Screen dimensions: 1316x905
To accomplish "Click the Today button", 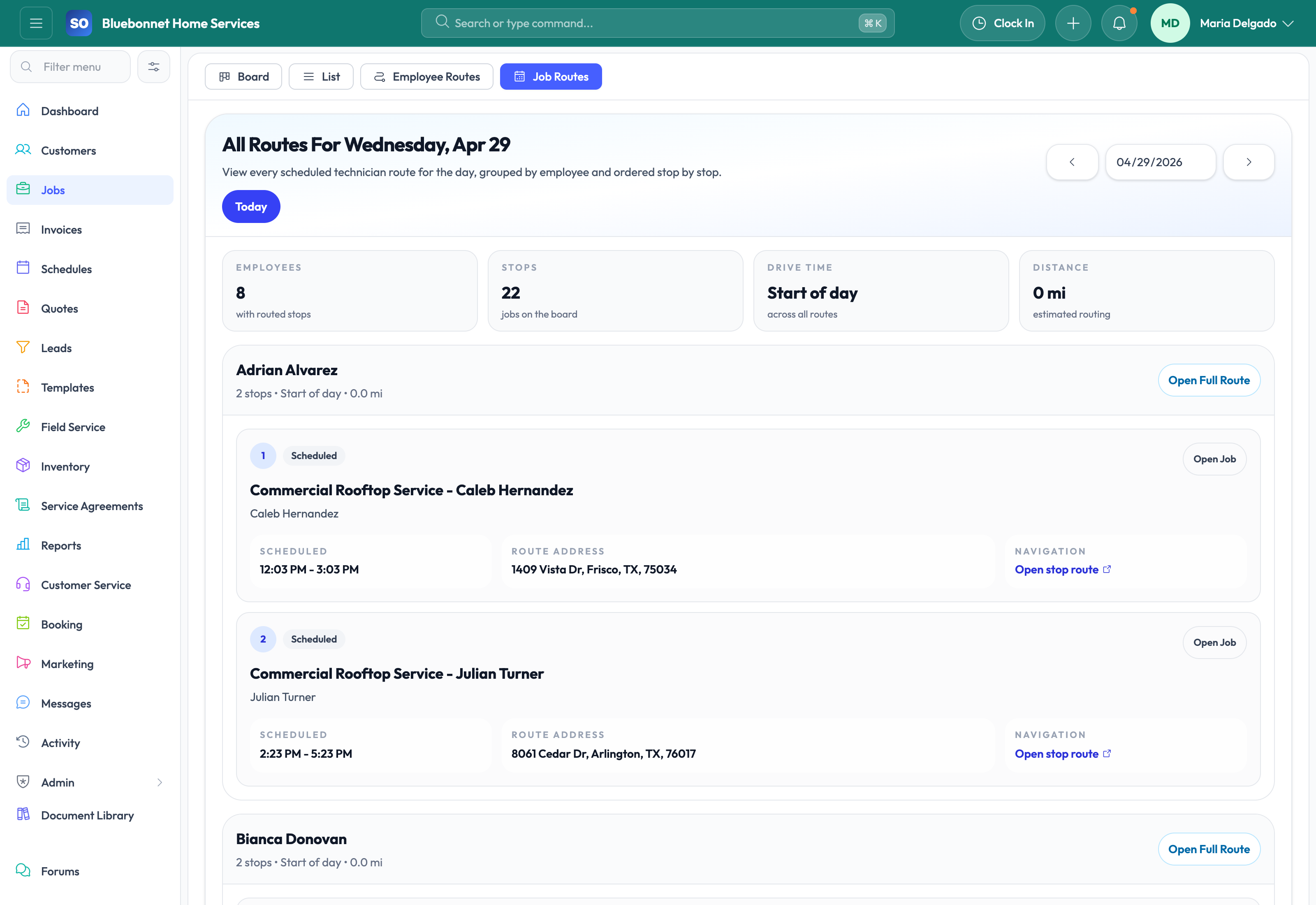I will 251,207.
